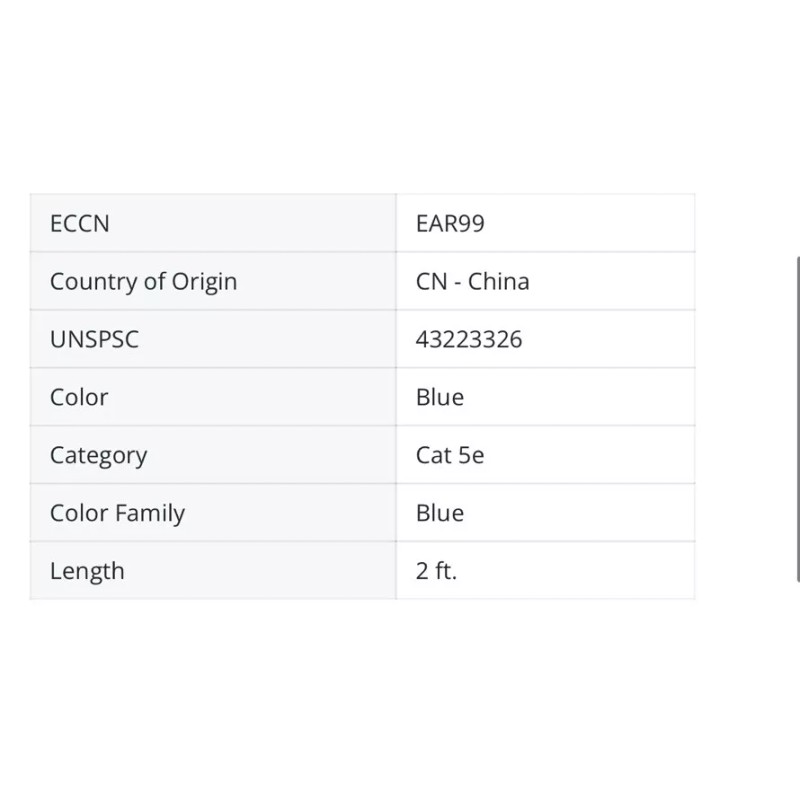Viewport: 800px width, 800px height.
Task: Select the EAR99 value text
Action: tap(450, 223)
